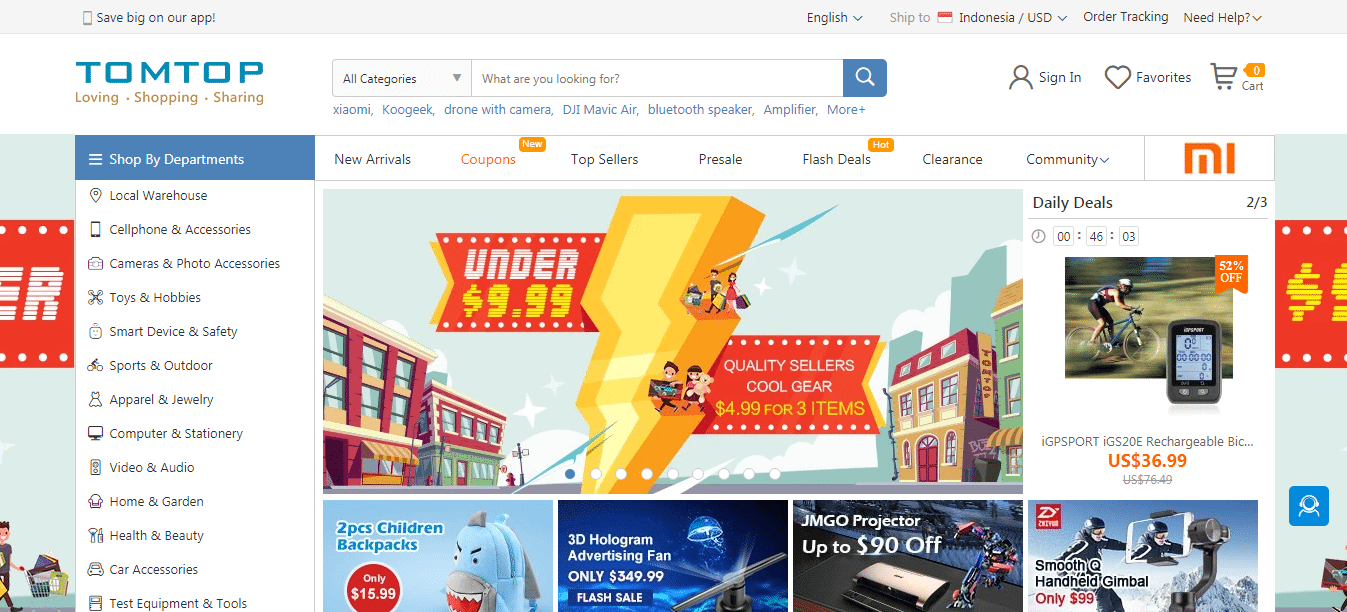Click the search input field
The height and width of the screenshot is (612, 1347).
tap(657, 79)
